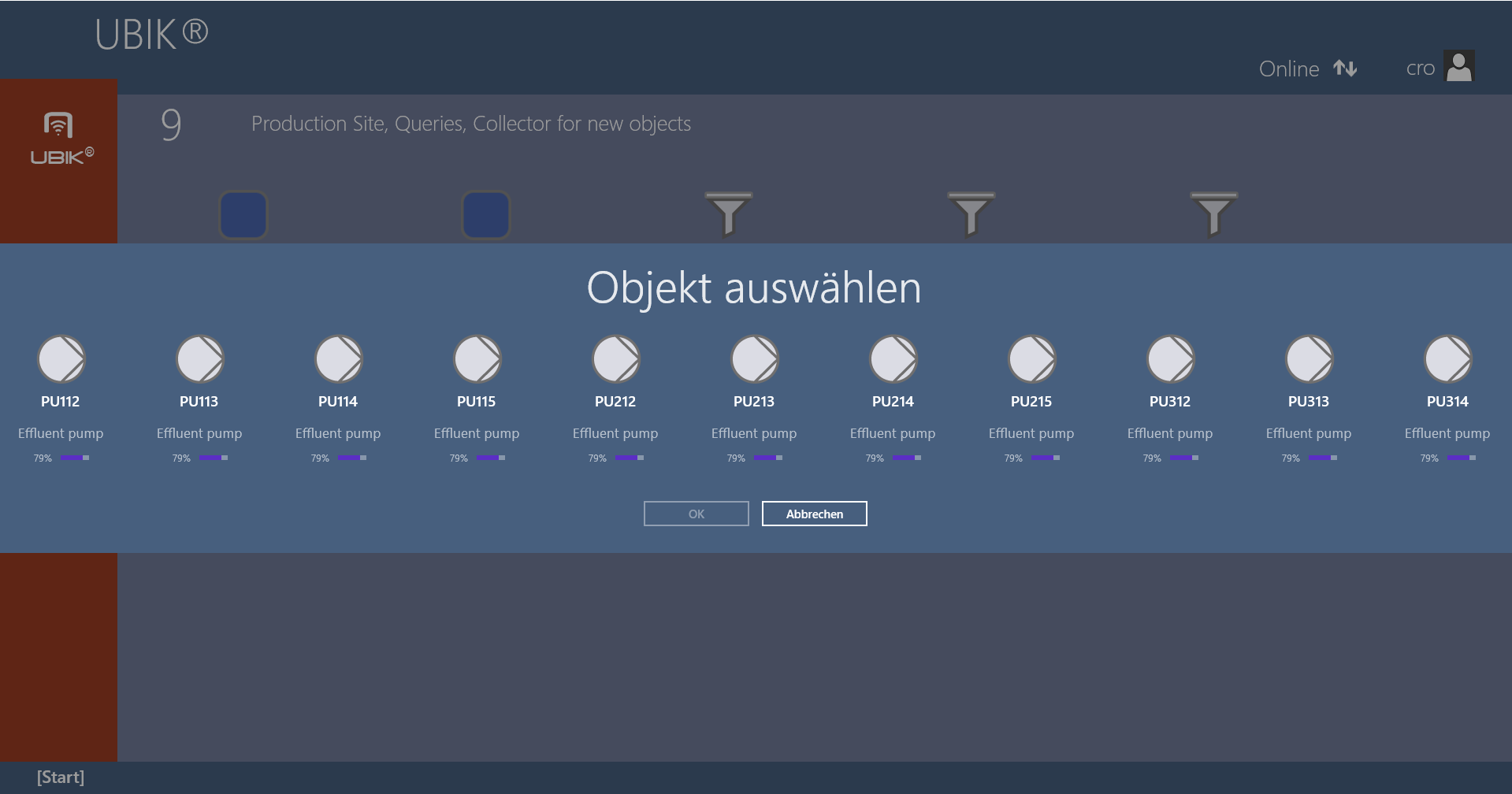
Task: Choose the PU312 pump icon
Action: click(1171, 359)
